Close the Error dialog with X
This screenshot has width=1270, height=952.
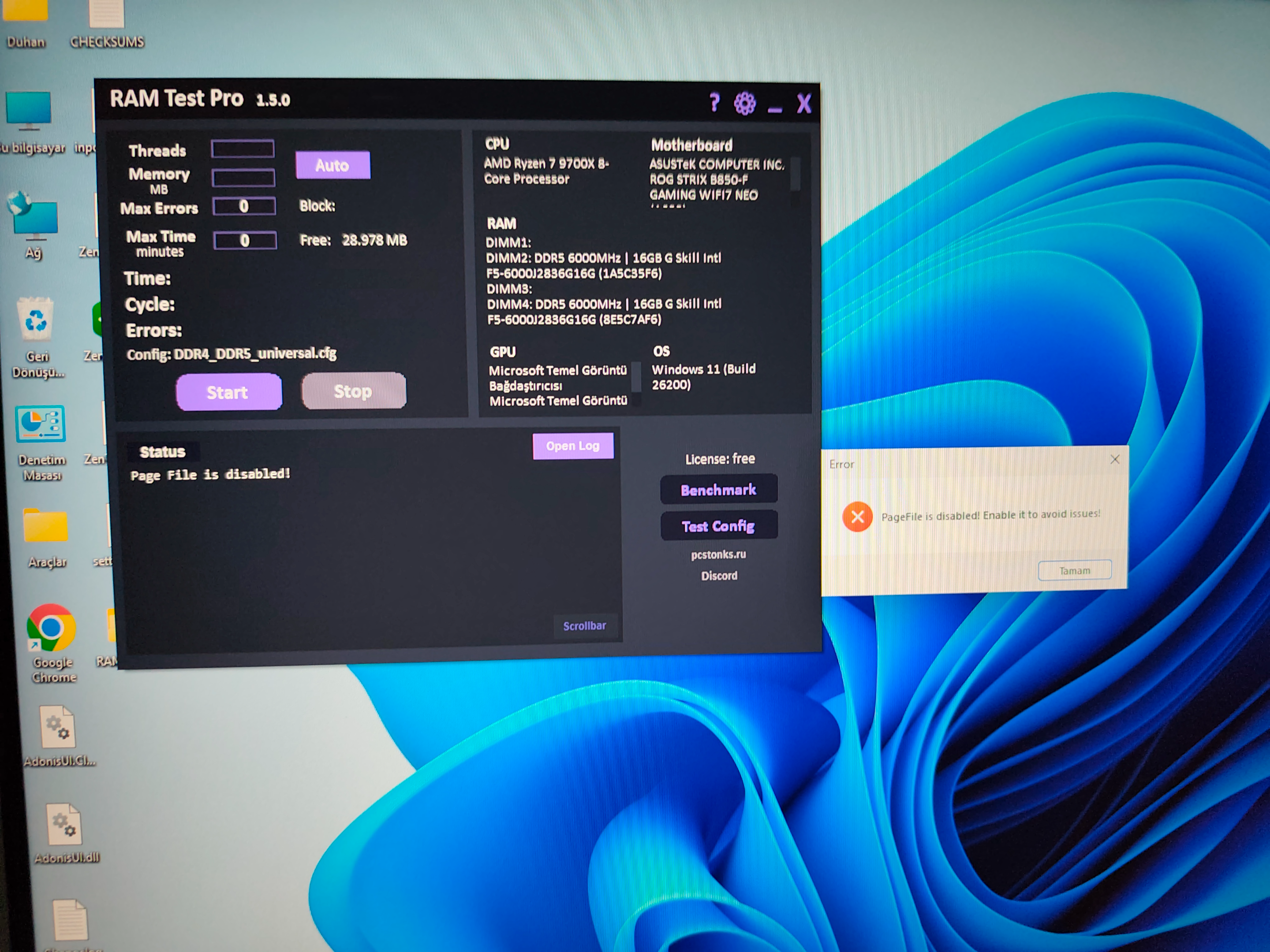[x=1115, y=459]
